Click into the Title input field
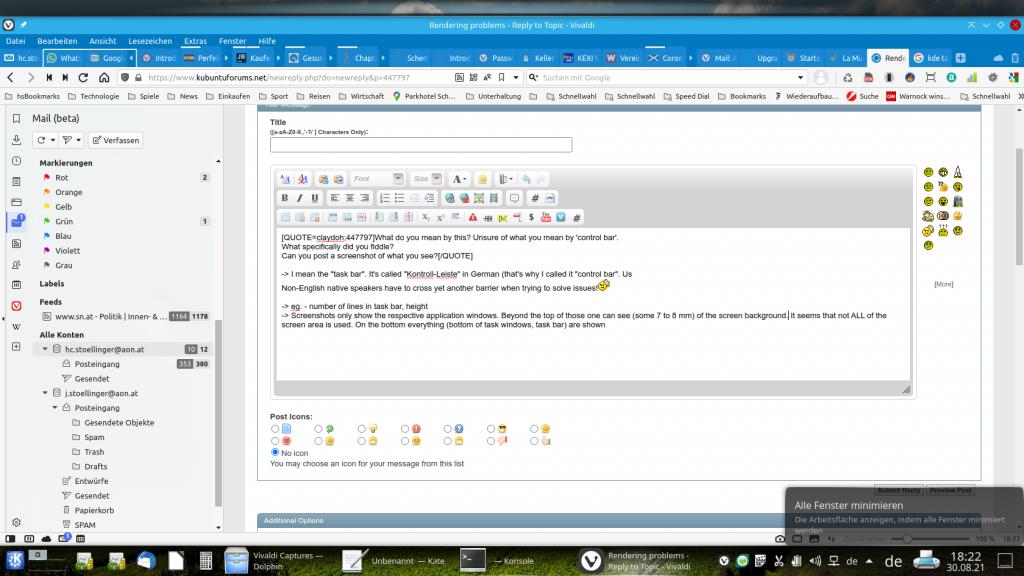1024x576 pixels. [x=420, y=145]
